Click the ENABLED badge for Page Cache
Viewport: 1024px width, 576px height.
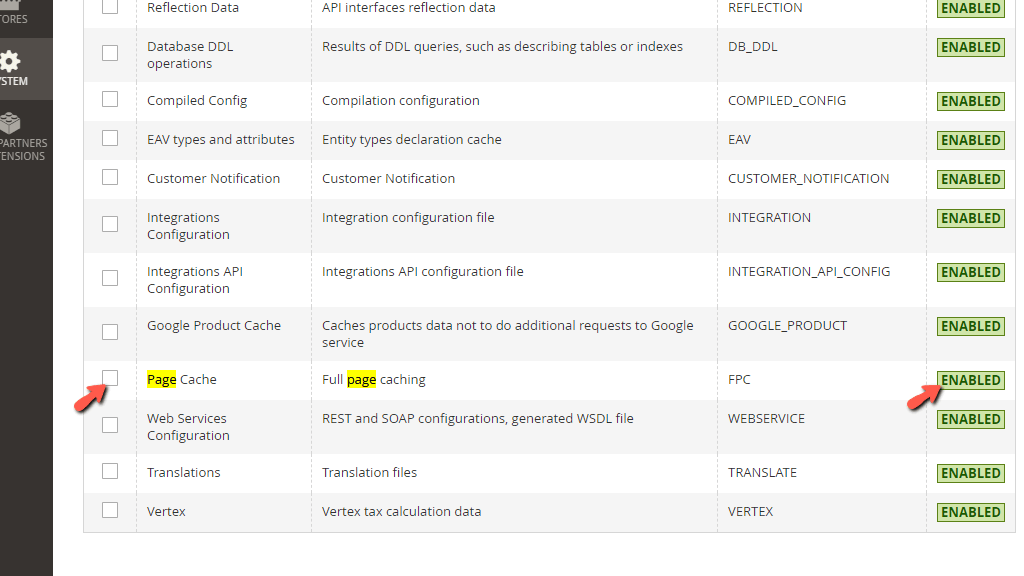(970, 380)
